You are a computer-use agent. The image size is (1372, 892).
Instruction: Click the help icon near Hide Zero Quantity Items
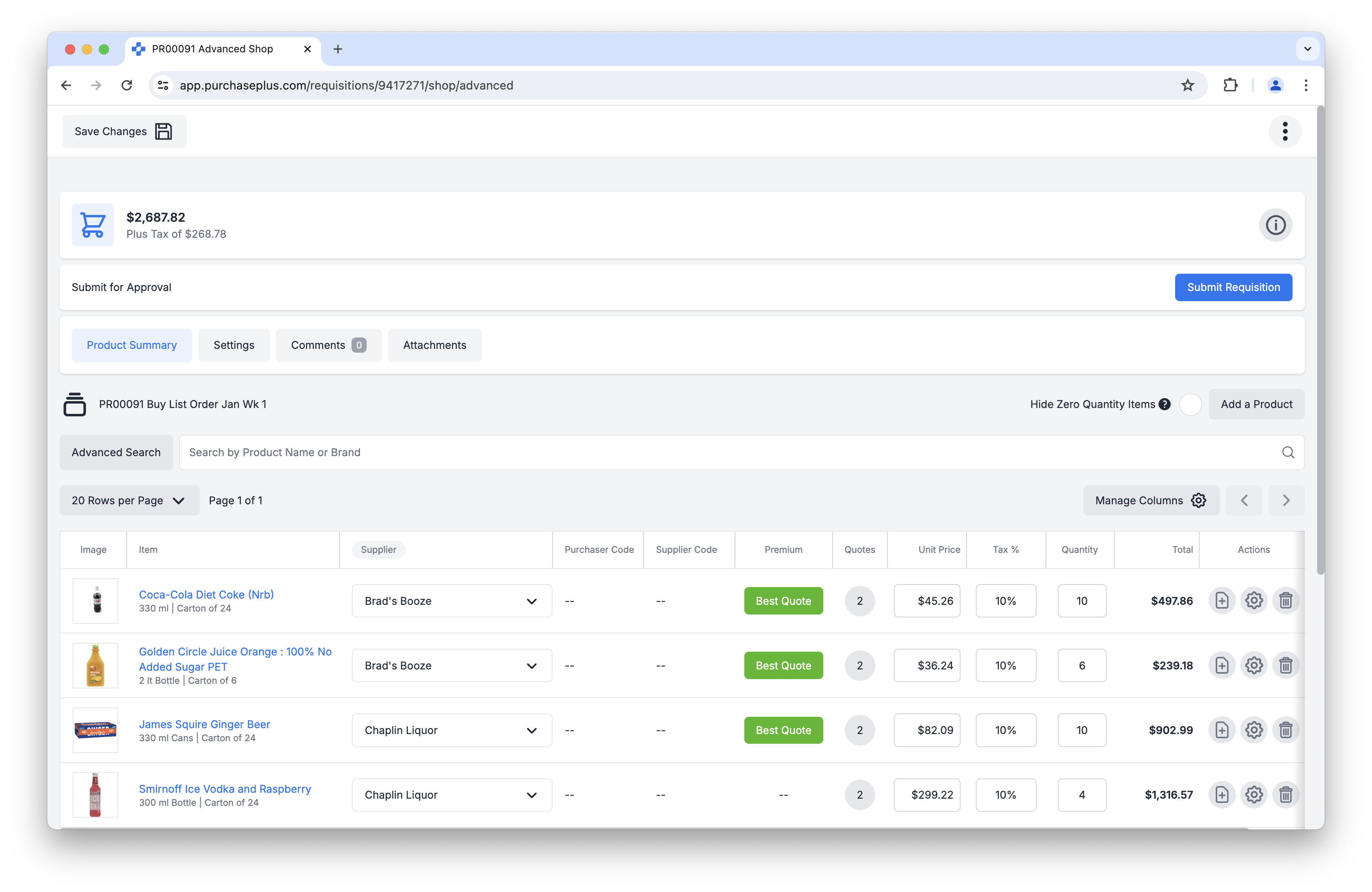[1165, 404]
